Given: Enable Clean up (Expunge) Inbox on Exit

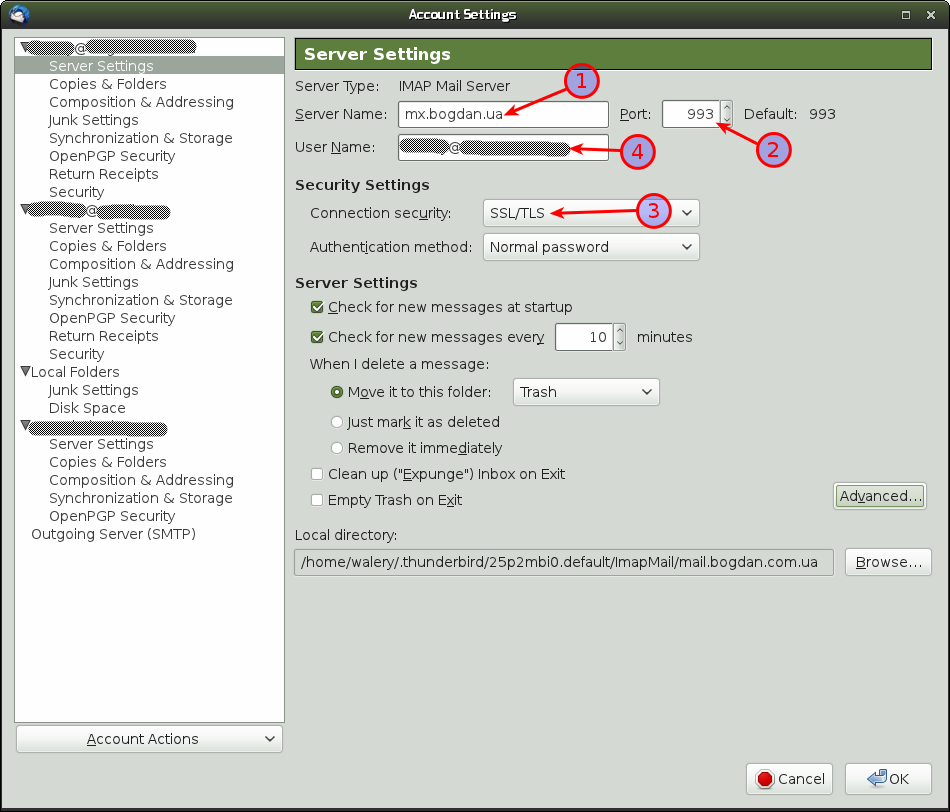Looking at the screenshot, I should click(317, 474).
